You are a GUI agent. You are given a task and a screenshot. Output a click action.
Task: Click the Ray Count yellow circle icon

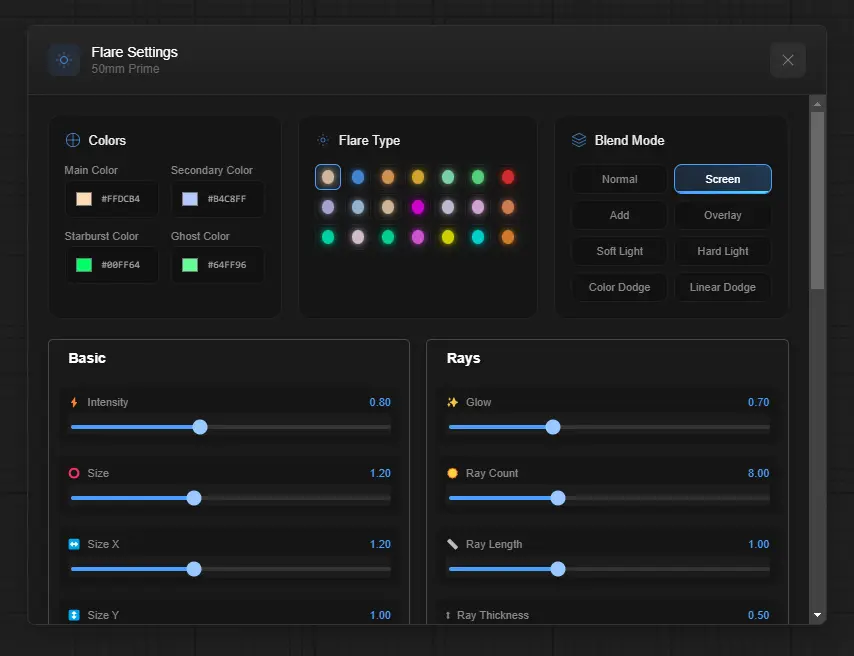[x=452, y=474]
